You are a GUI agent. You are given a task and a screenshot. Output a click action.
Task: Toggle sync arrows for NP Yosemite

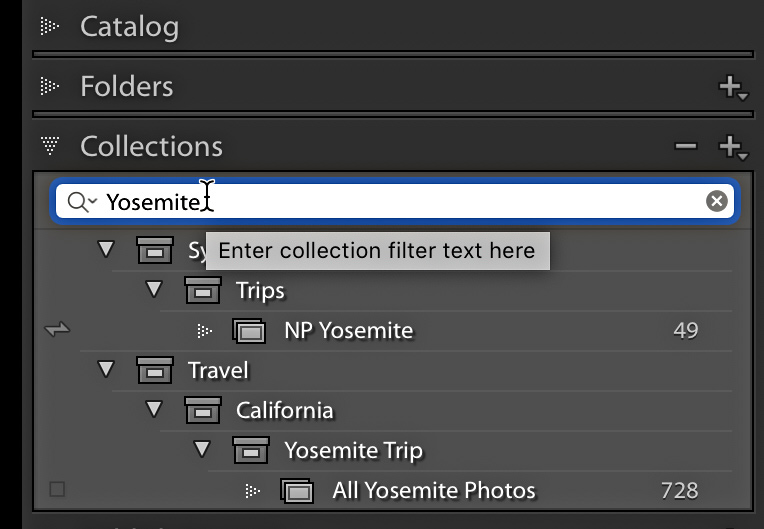pyautogui.click(x=58, y=330)
